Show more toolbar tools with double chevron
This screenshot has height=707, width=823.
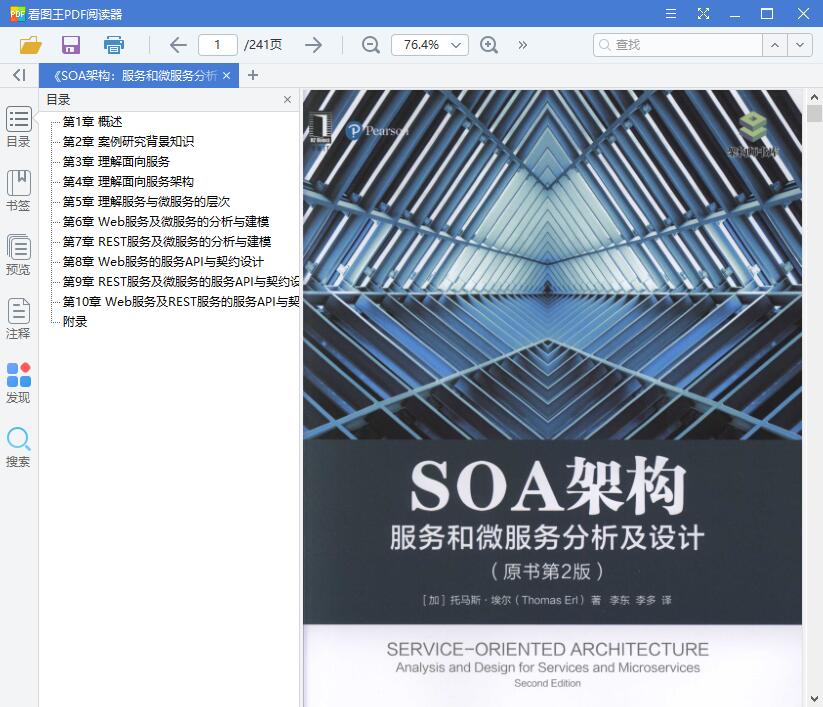click(522, 45)
